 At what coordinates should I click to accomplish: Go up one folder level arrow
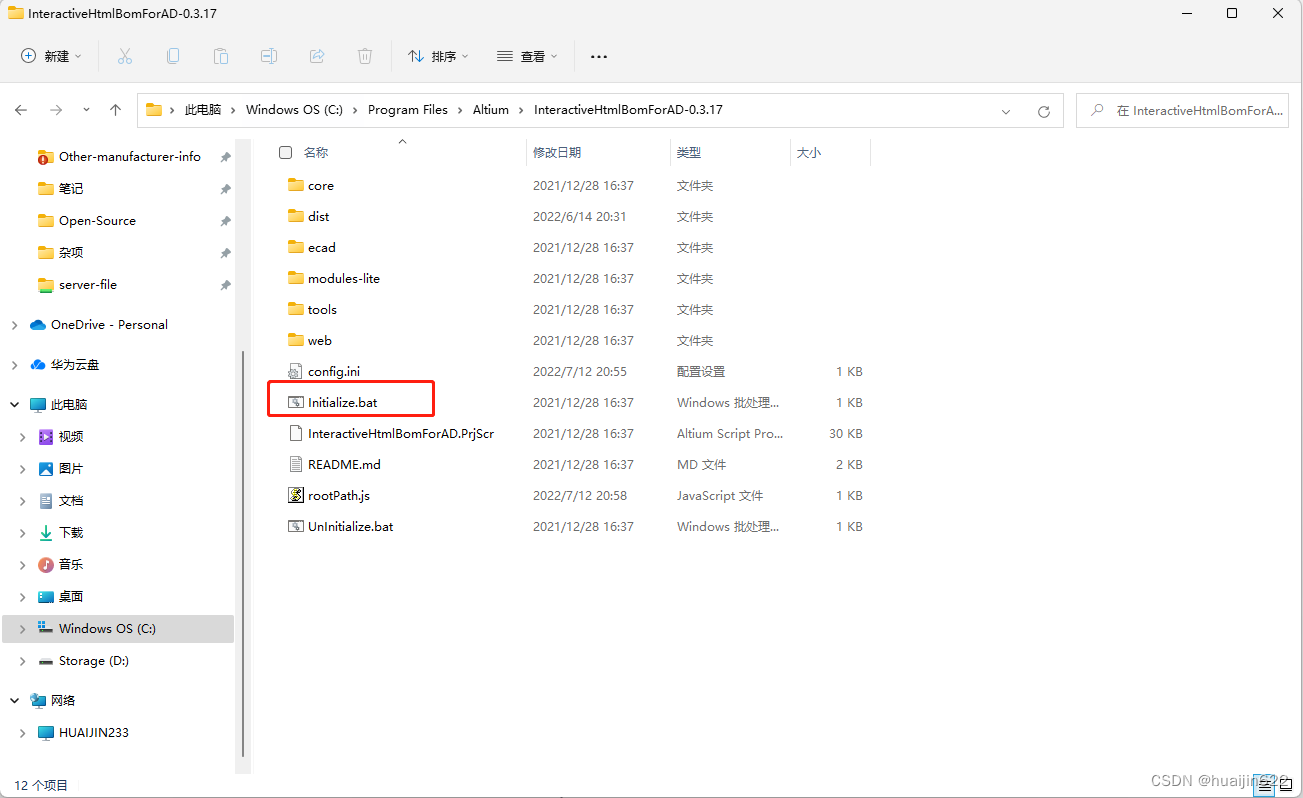click(116, 110)
